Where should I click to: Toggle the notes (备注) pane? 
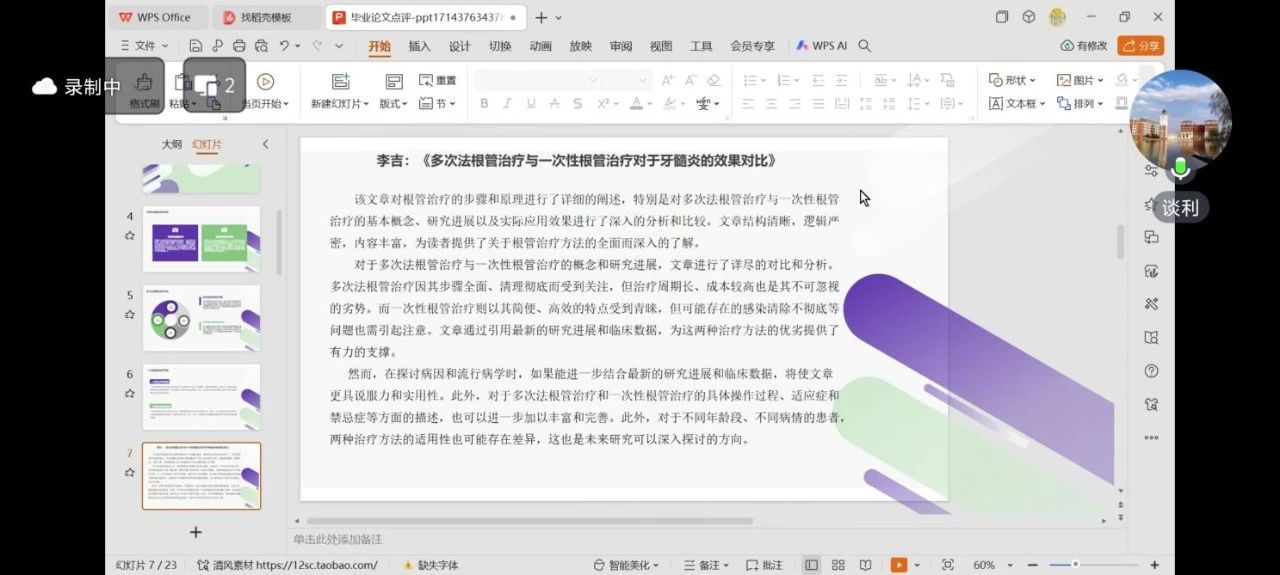[703, 565]
